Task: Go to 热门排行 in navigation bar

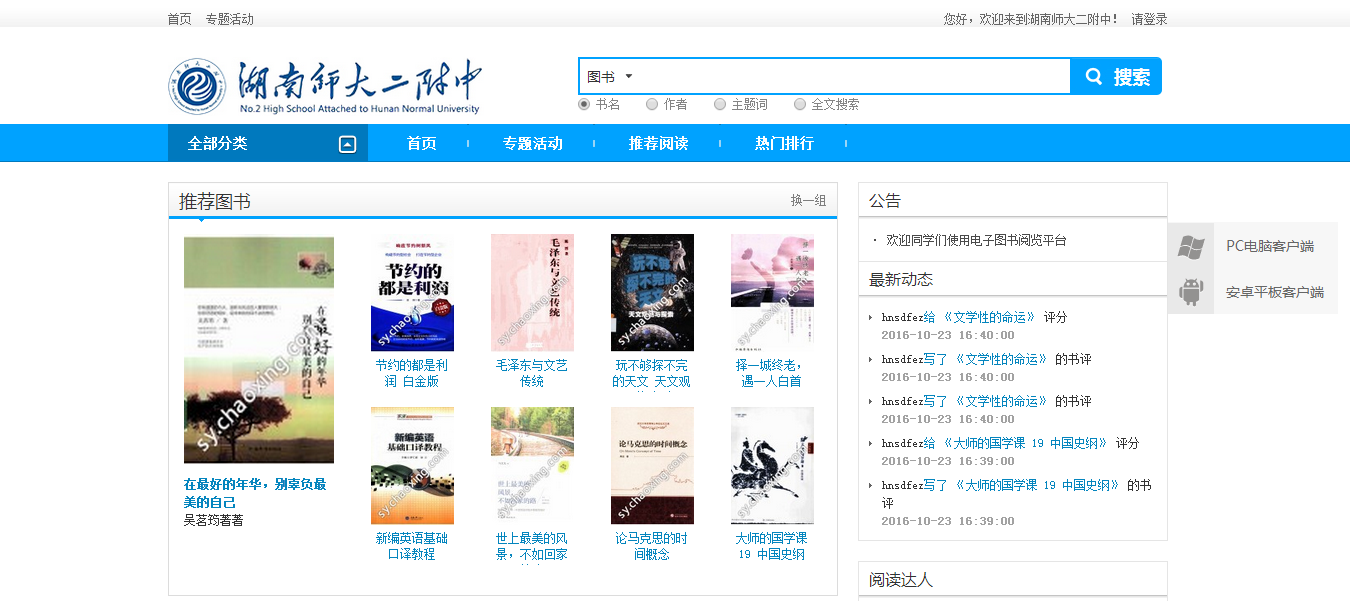Action: pyautogui.click(x=784, y=143)
